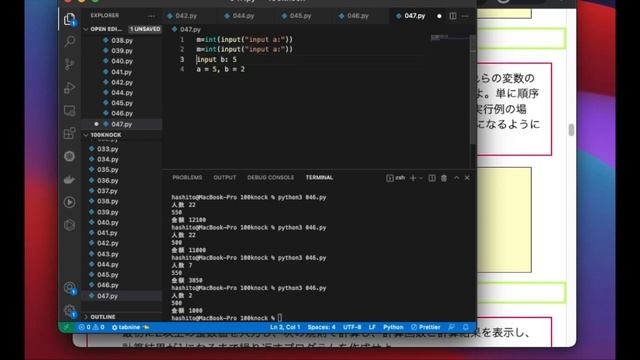640x360 pixels.
Task: Open the Search view in activity bar
Action: 70,41
